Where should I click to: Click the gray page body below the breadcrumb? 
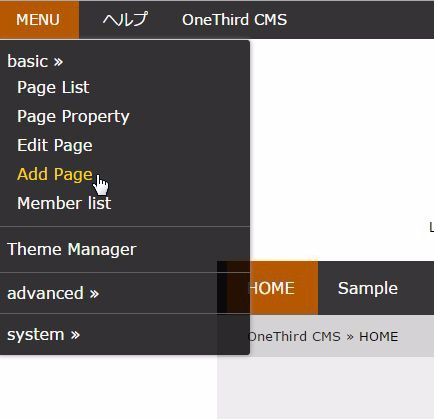(x=326, y=388)
